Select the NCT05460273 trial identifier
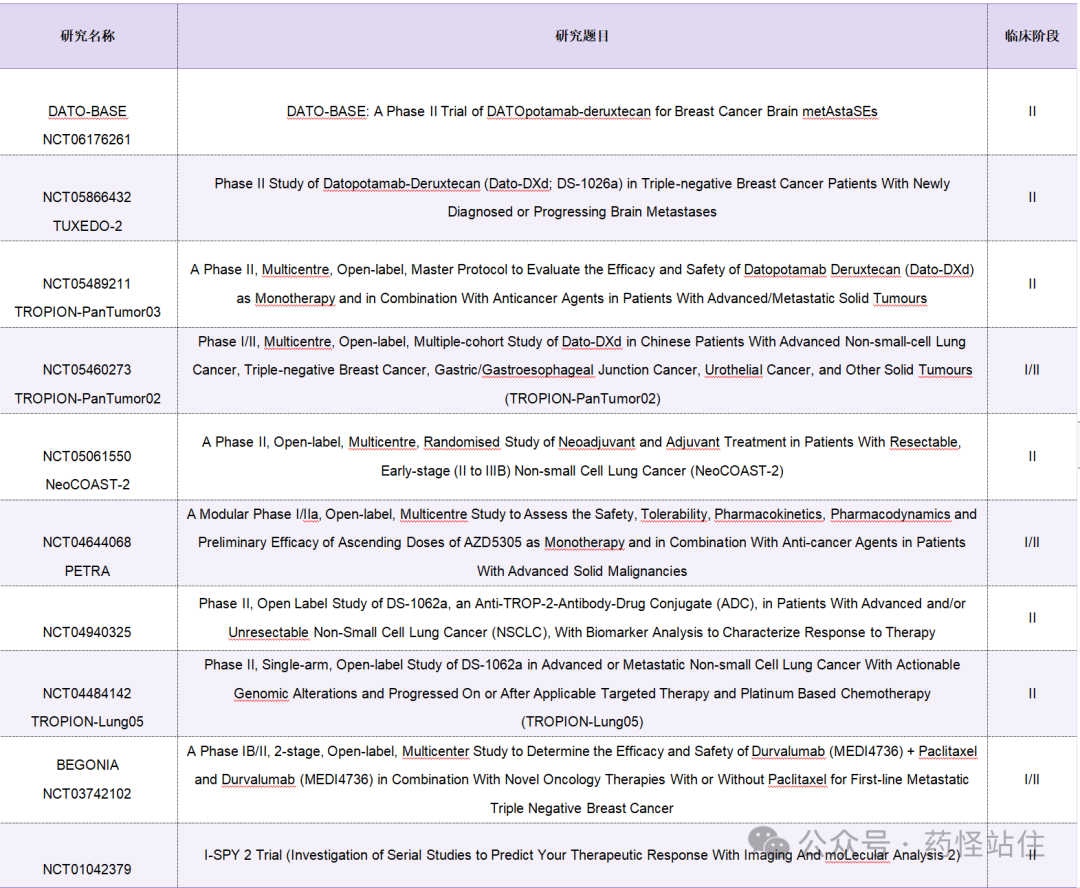Image resolution: width=1080 pixels, height=888 pixels. click(x=87, y=370)
